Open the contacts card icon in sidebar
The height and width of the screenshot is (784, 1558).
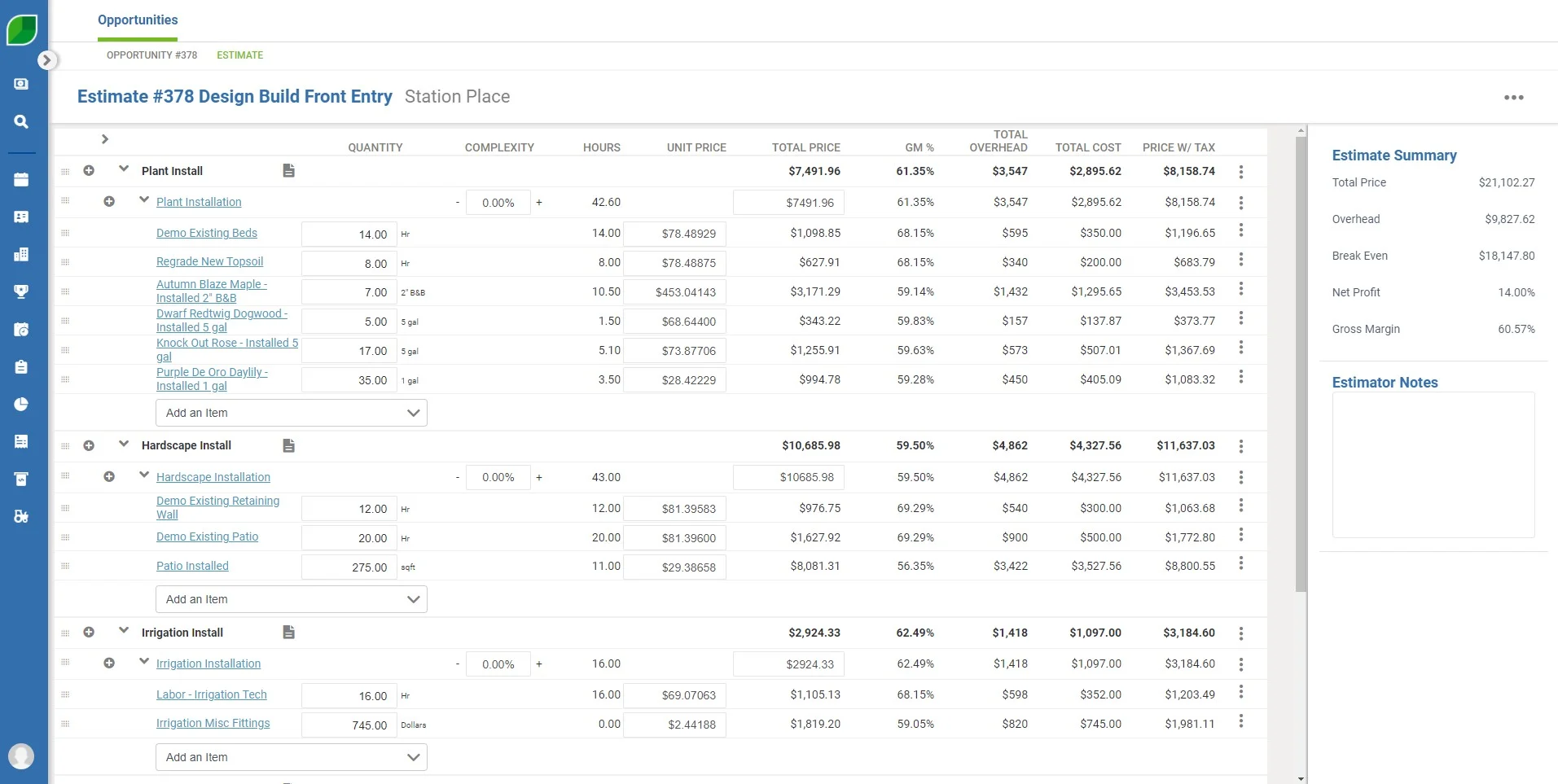21,217
